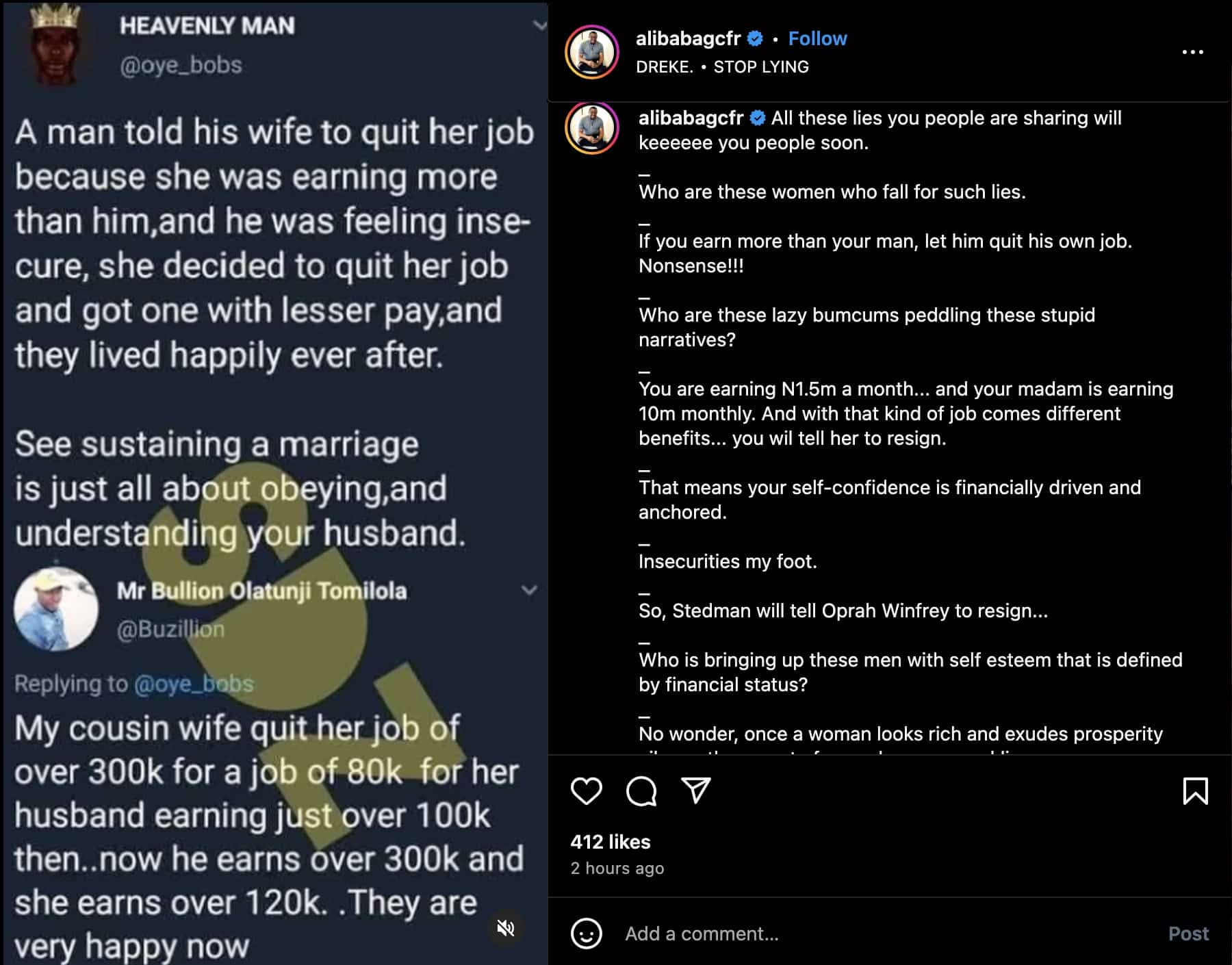
Task: Click the alibabagcfr profile picture in the header
Action: [x=592, y=52]
